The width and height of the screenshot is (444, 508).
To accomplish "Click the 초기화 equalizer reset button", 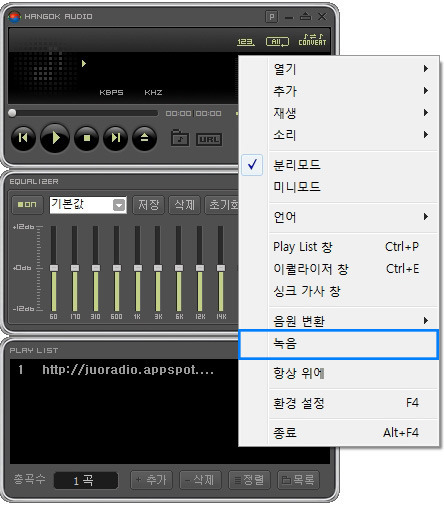I will point(222,204).
